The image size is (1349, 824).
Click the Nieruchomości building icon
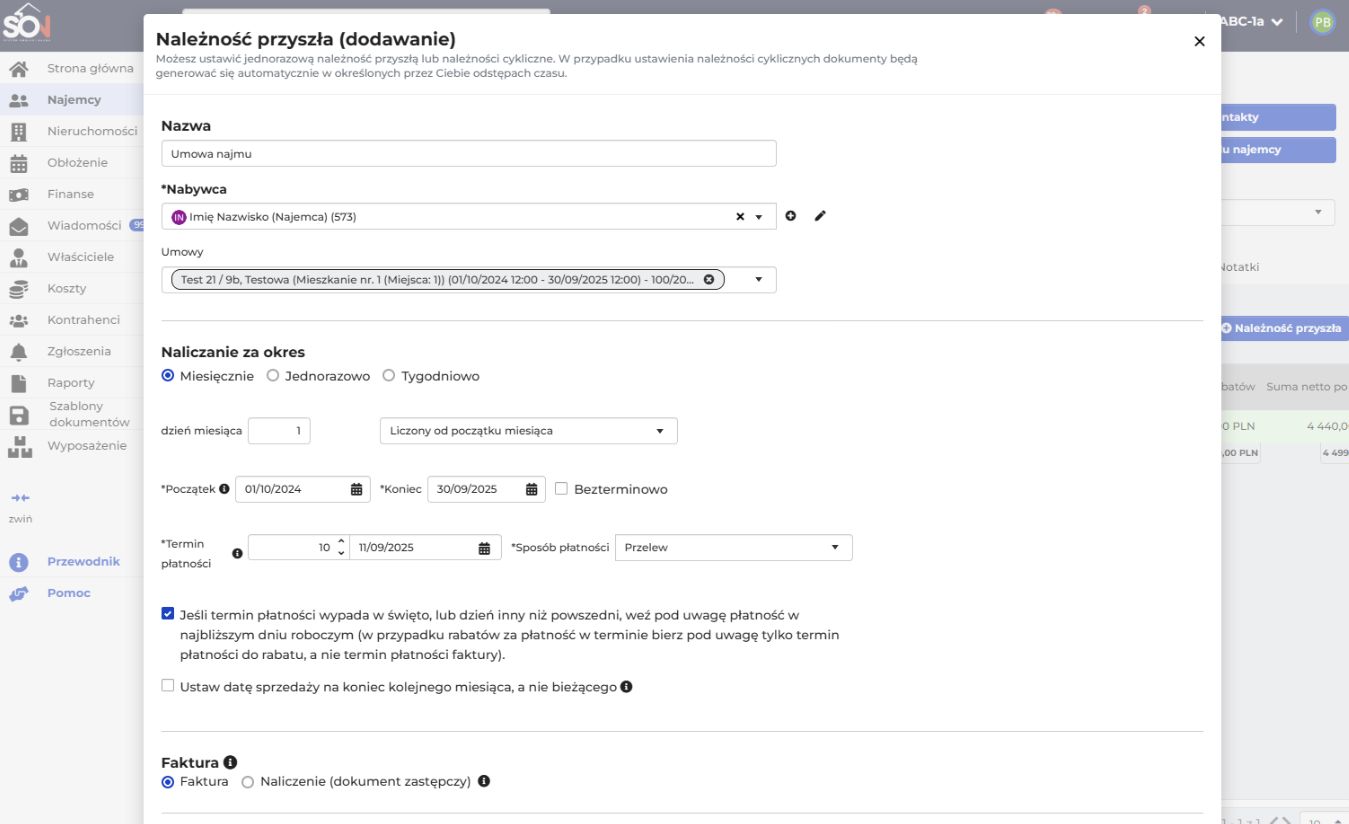tap(18, 131)
